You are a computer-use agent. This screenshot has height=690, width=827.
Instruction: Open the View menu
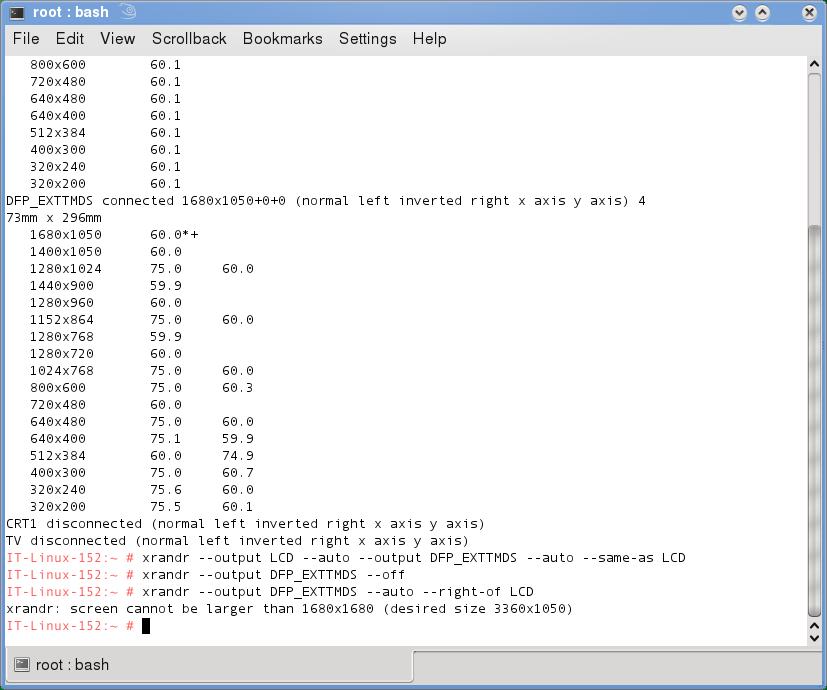point(117,39)
